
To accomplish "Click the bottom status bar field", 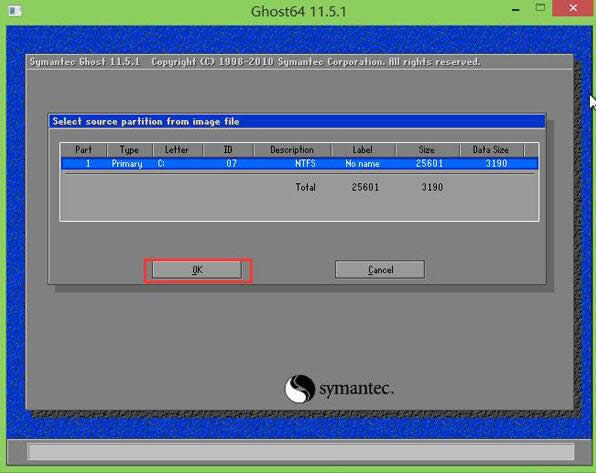I will click(300, 452).
